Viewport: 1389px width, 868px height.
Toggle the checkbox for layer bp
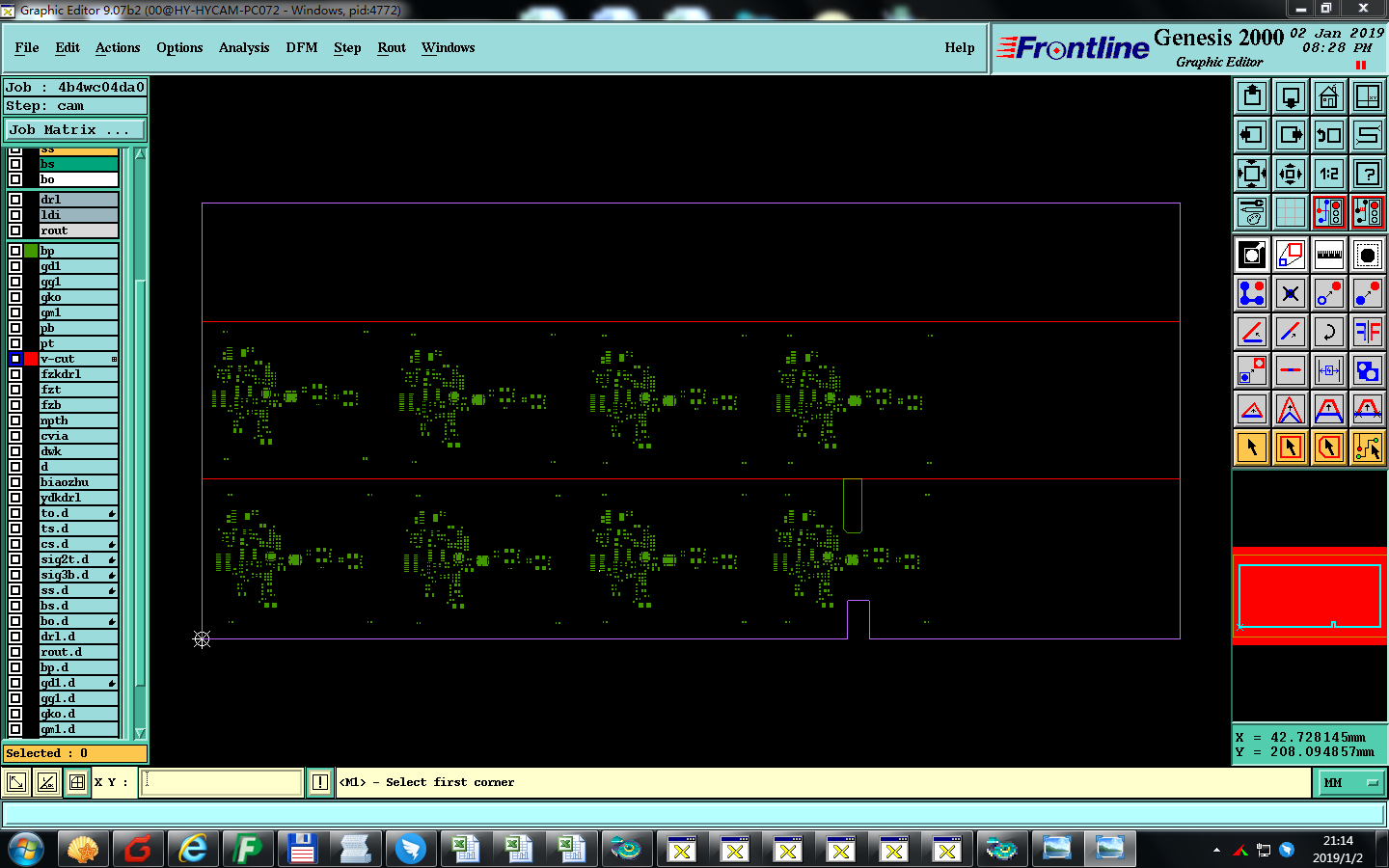pos(15,251)
